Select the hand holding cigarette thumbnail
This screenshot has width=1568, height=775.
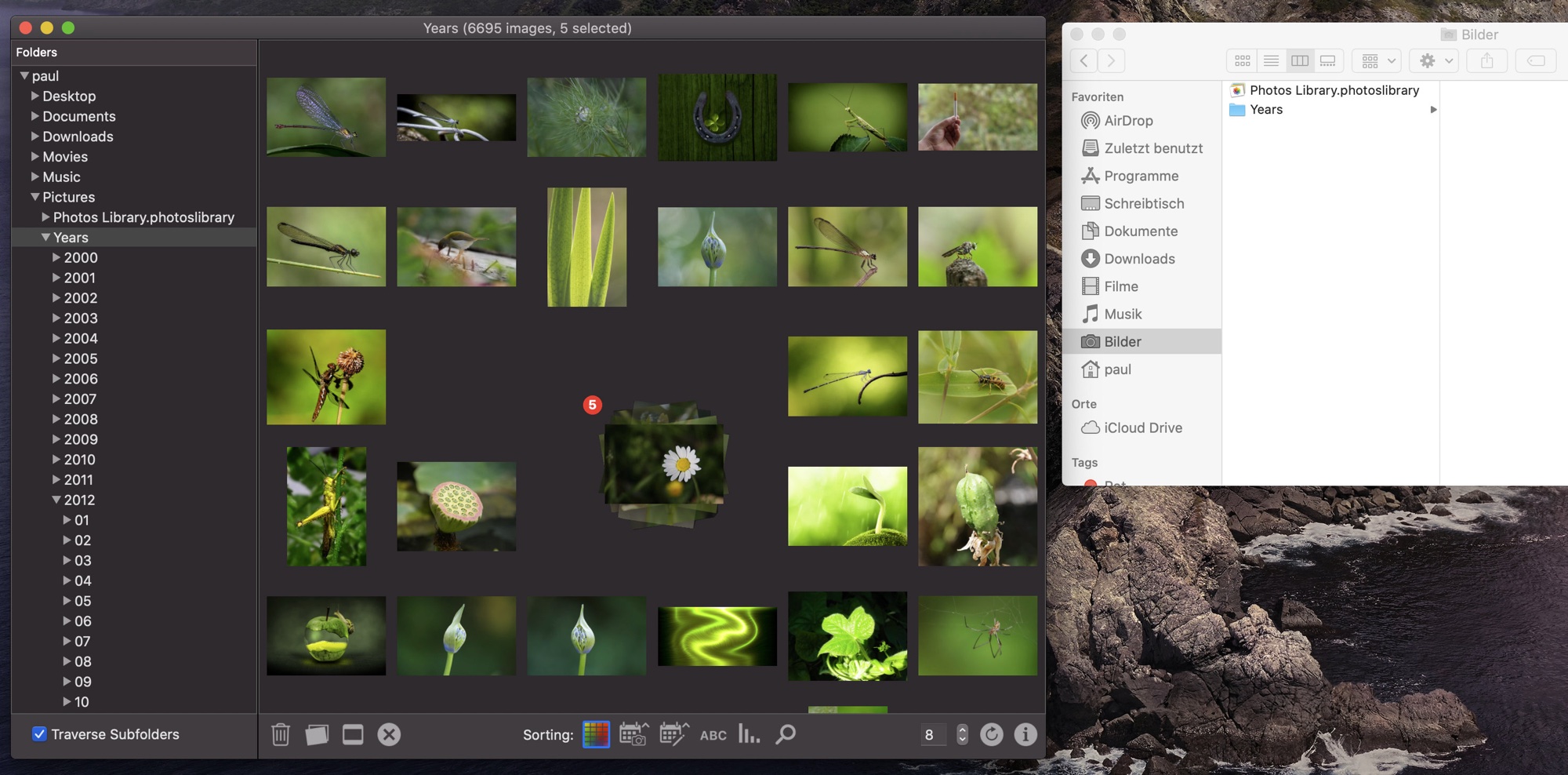[x=978, y=117]
